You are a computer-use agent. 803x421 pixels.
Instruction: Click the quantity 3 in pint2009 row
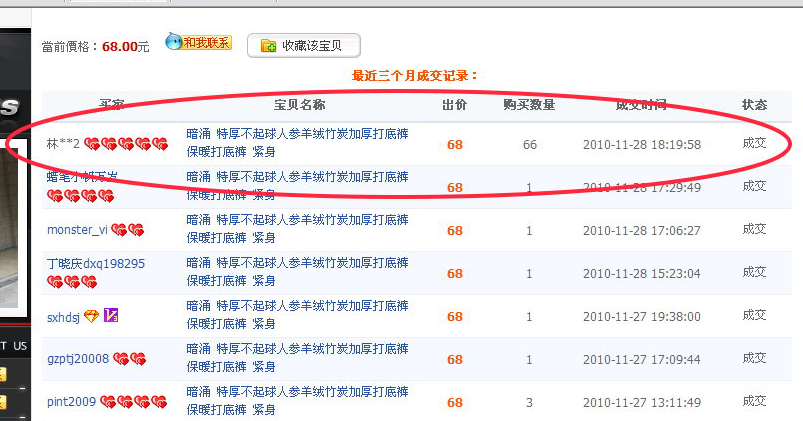point(530,403)
